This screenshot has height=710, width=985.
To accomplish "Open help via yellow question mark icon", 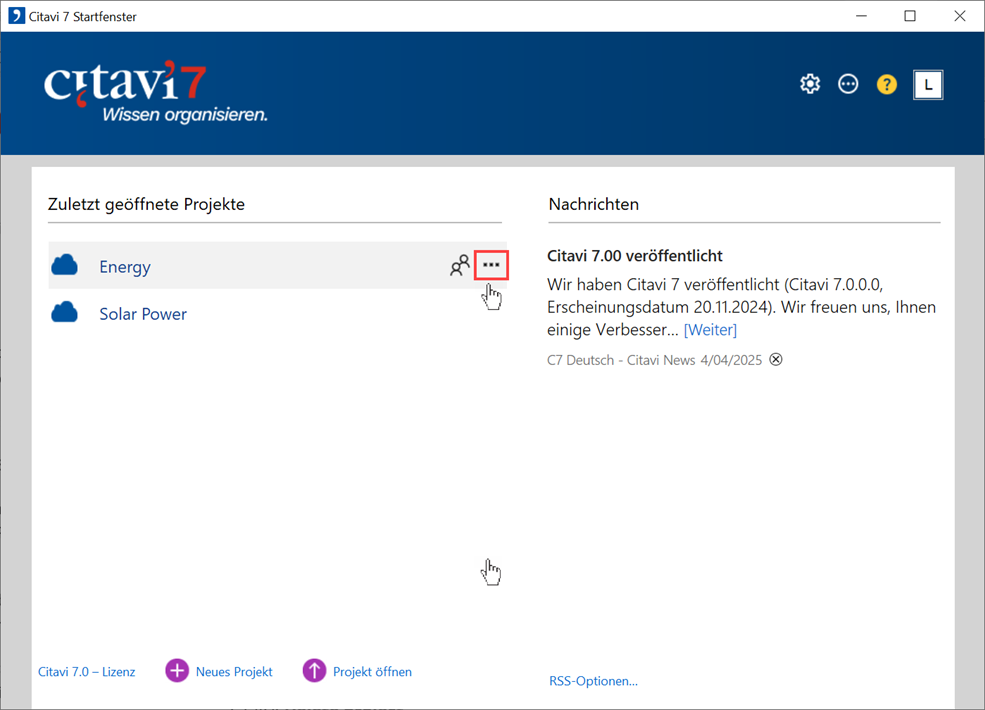I will (x=886, y=84).
